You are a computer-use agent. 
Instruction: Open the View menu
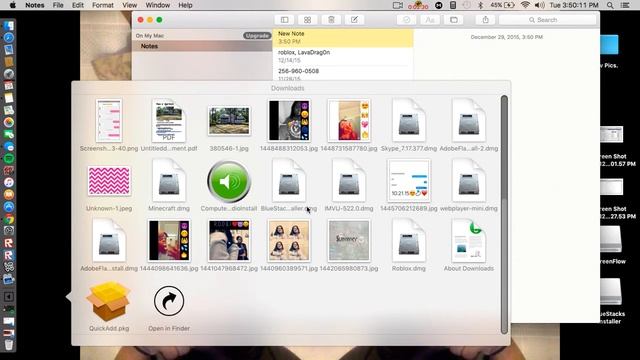[130, 5]
